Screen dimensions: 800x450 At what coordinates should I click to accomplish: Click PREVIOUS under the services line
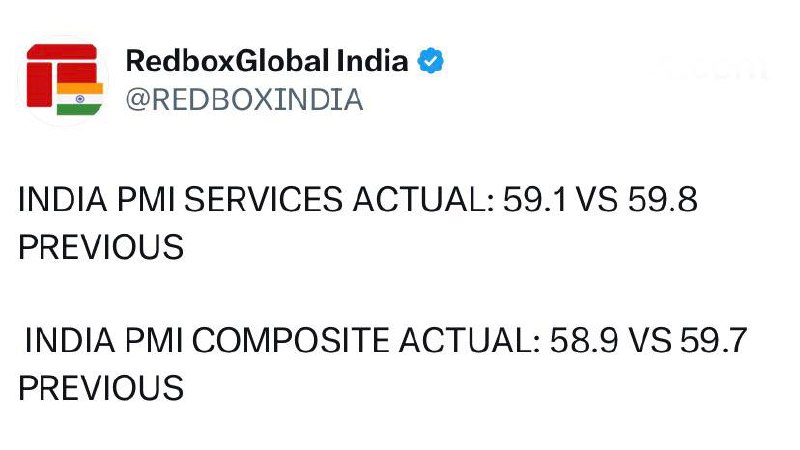point(101,247)
